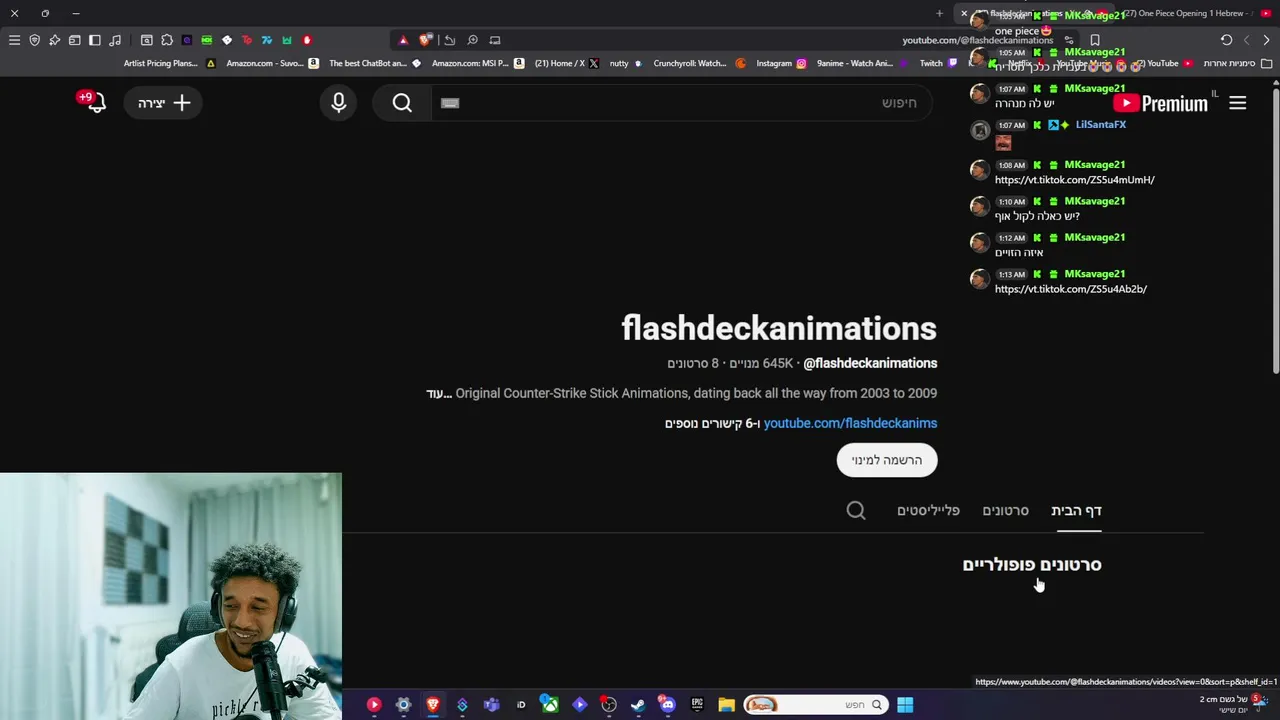Screen dimensions: 1280x720
Task: Click the סרטונים פופולריים section heading
Action: [1032, 564]
